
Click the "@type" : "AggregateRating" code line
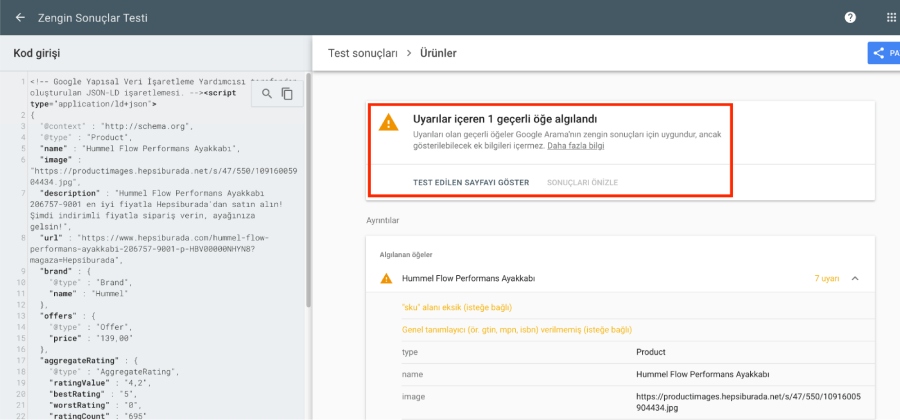tap(114, 372)
